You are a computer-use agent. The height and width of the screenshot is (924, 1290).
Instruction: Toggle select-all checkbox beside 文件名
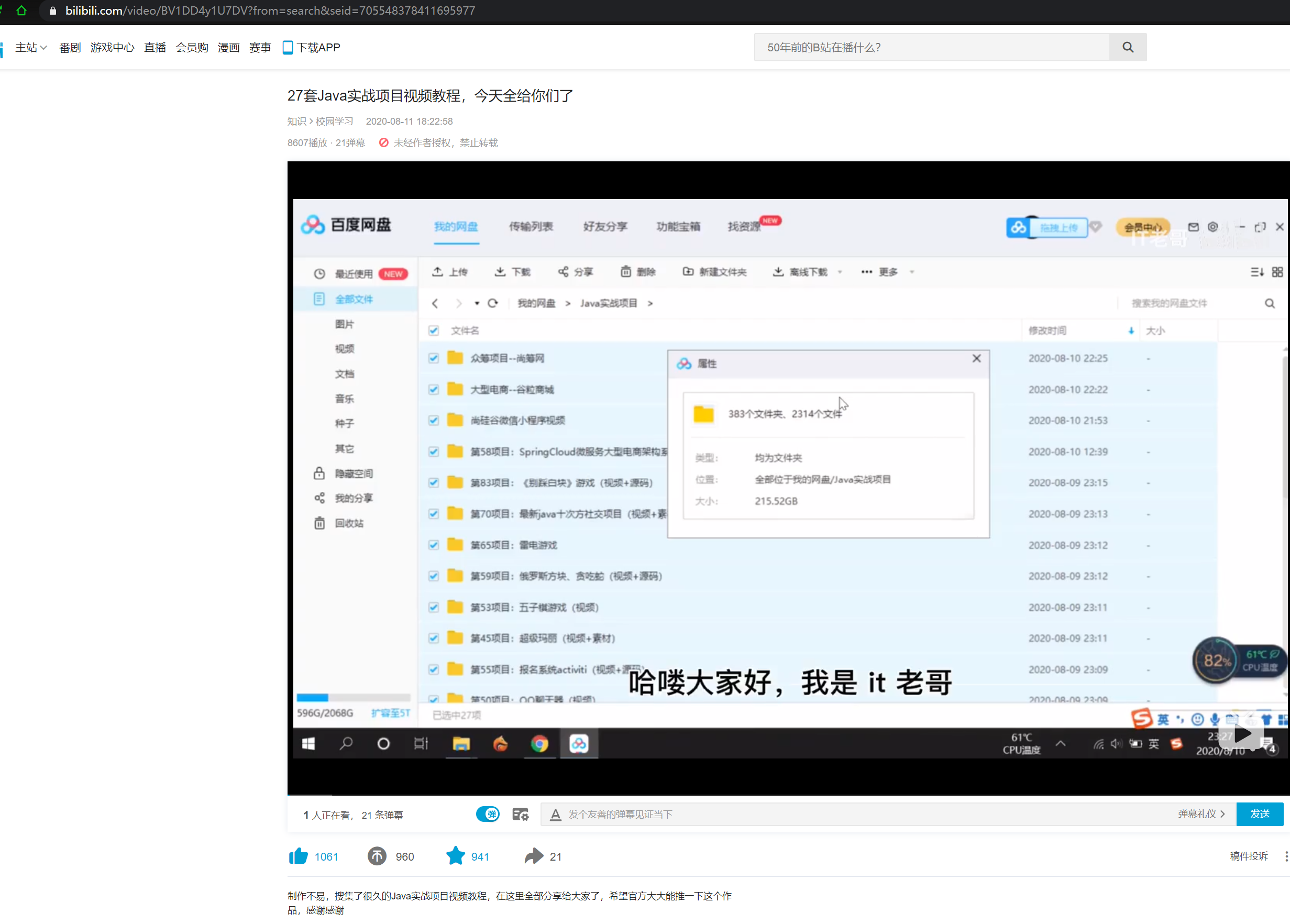pyautogui.click(x=434, y=331)
